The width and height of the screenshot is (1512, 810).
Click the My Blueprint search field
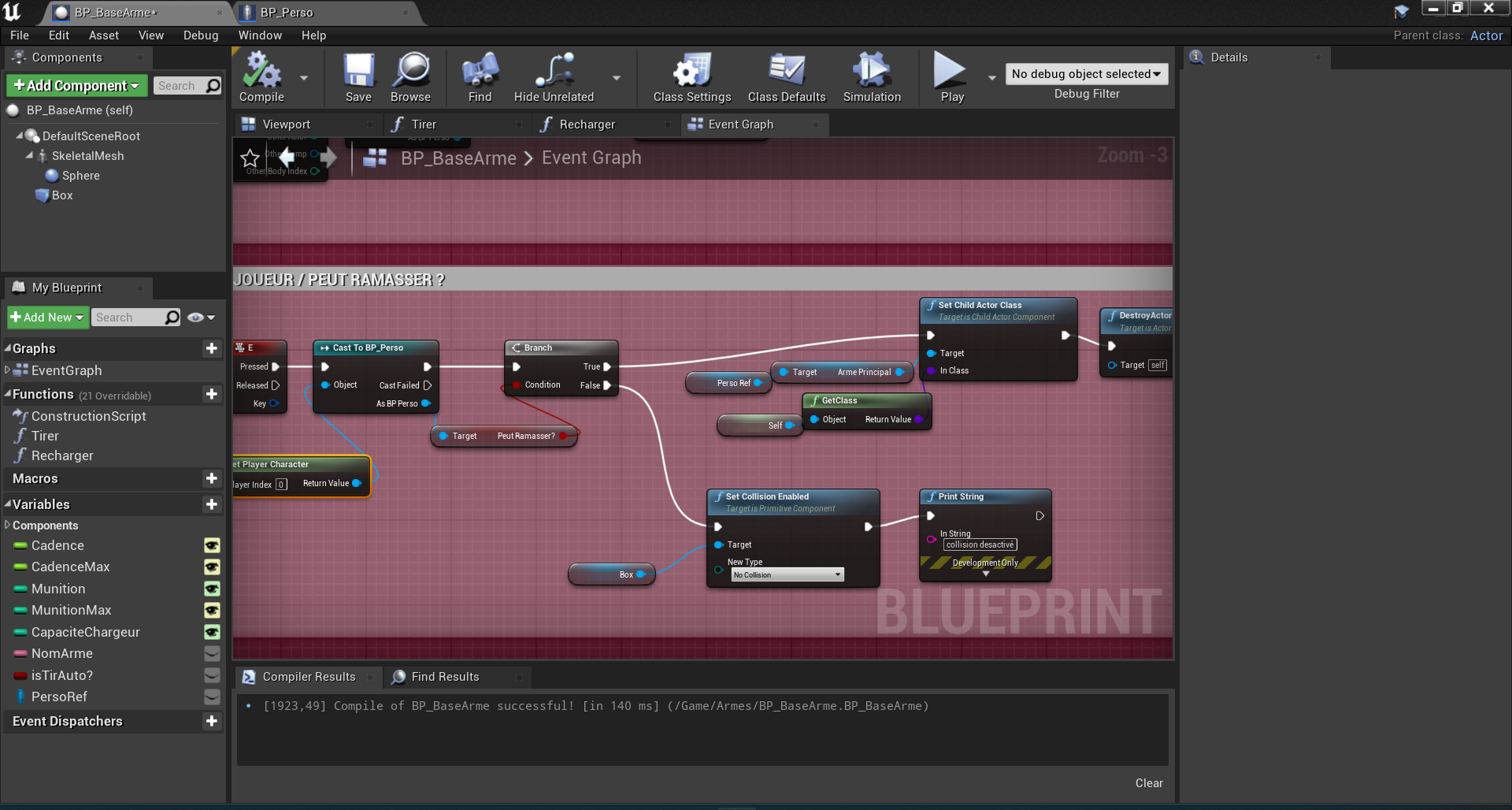click(128, 318)
